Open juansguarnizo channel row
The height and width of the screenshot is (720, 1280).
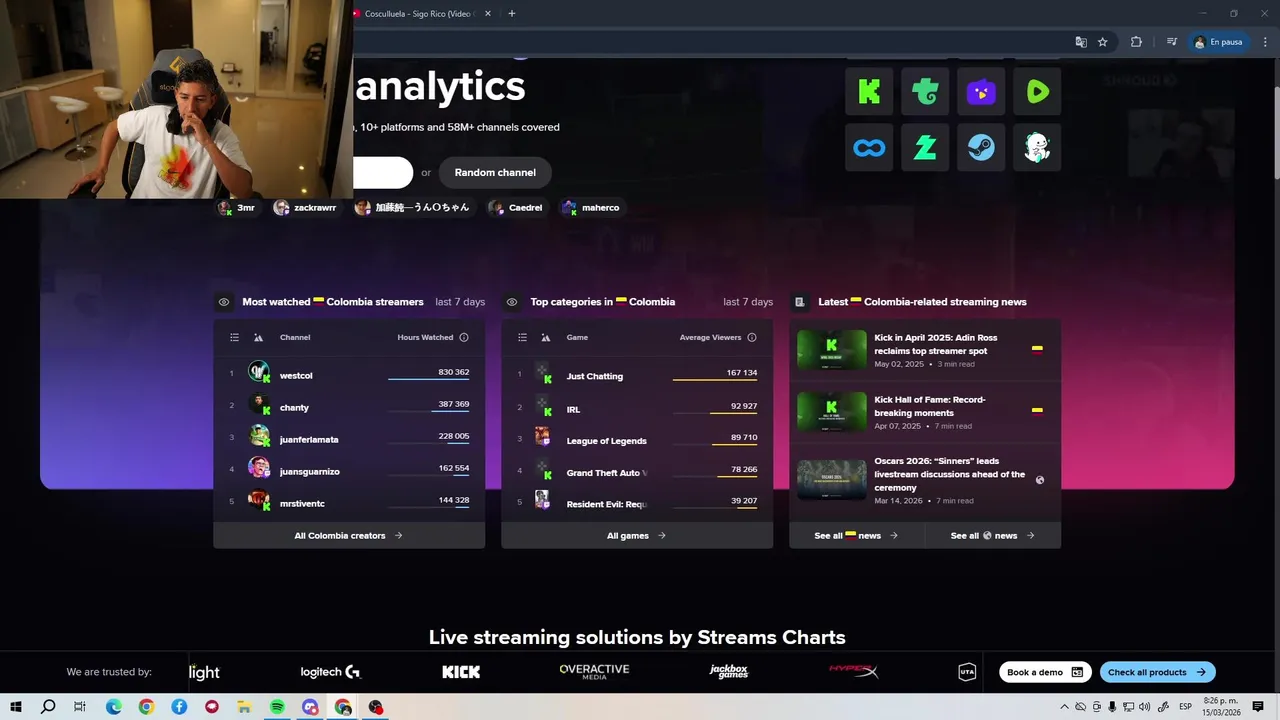[x=349, y=471]
